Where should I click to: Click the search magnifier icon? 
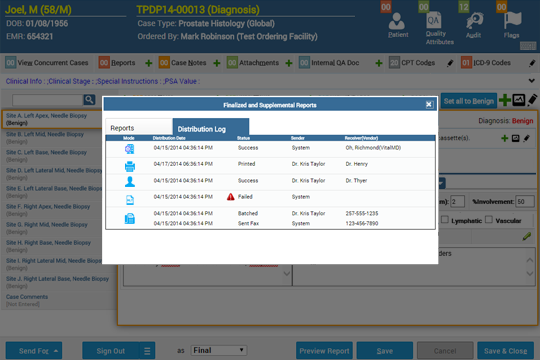click(89, 100)
